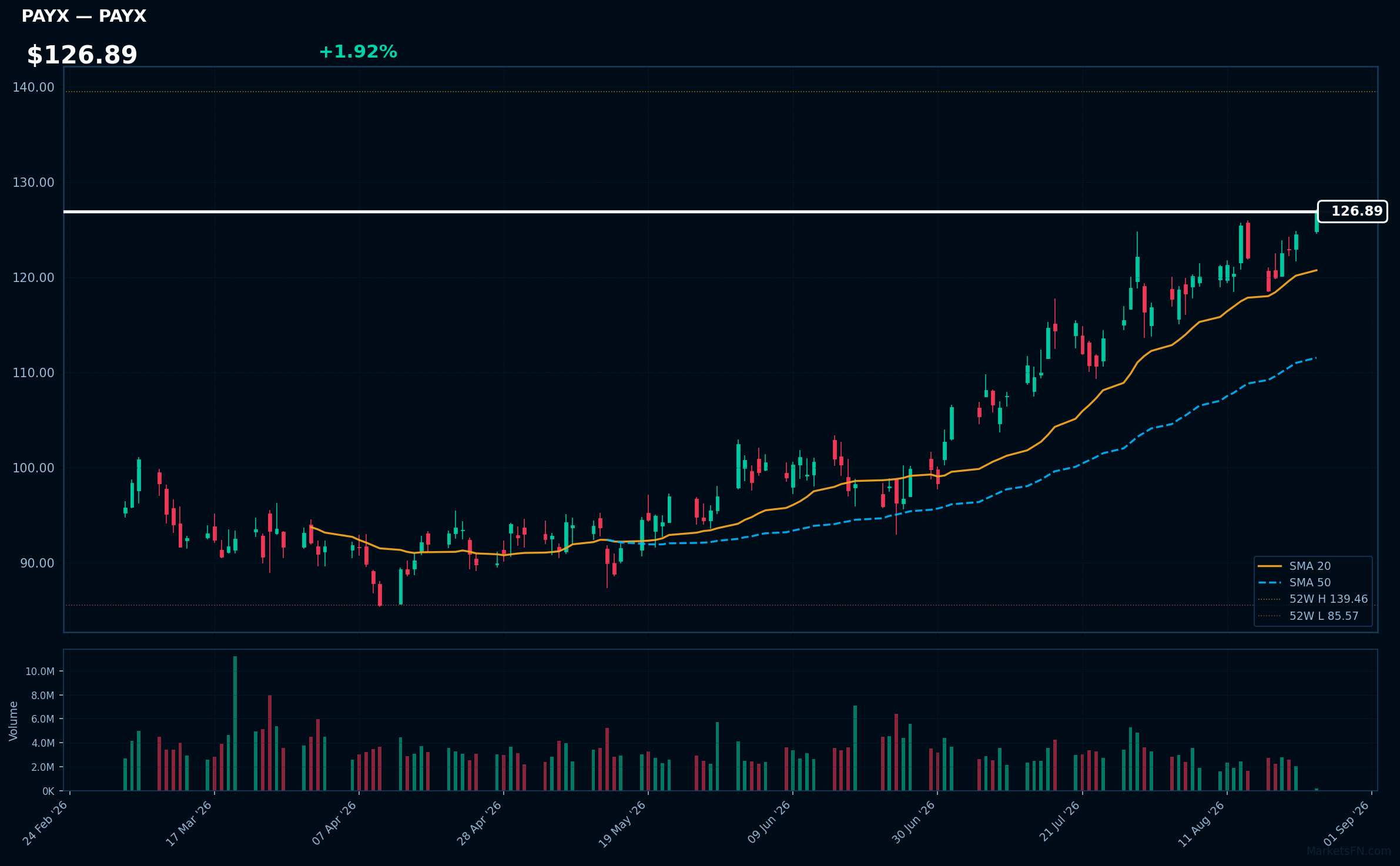Click the Volume axis title
Viewport: 1400px width, 866px height.
pyautogui.click(x=14, y=721)
